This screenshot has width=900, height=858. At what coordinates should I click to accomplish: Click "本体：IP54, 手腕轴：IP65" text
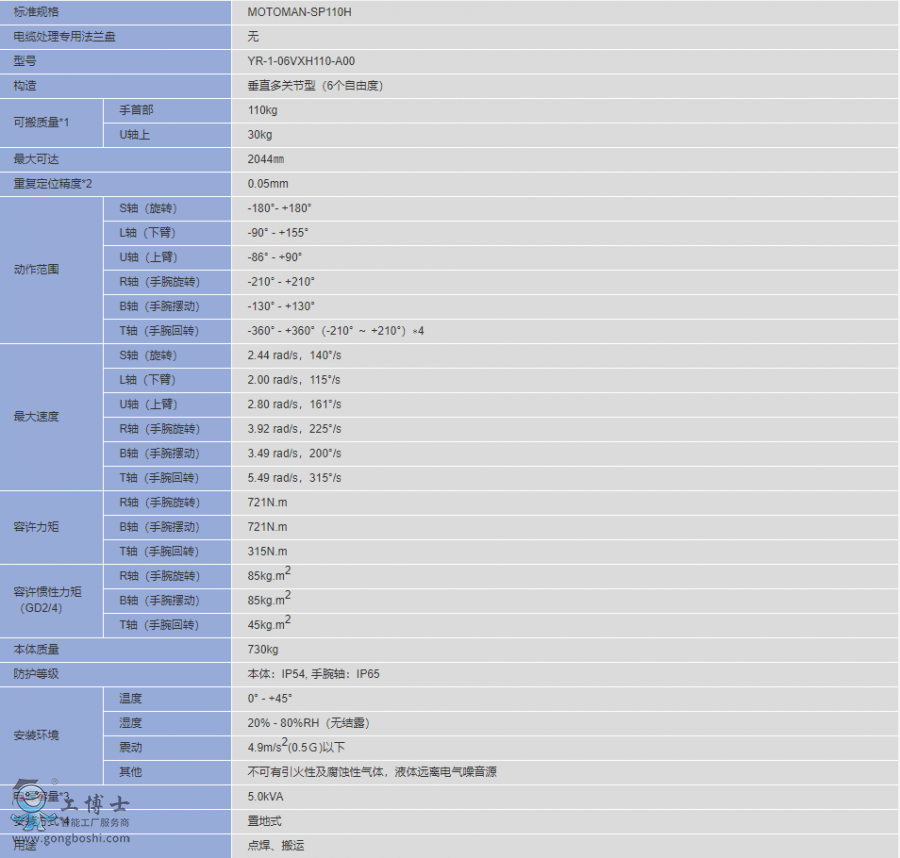point(313,674)
